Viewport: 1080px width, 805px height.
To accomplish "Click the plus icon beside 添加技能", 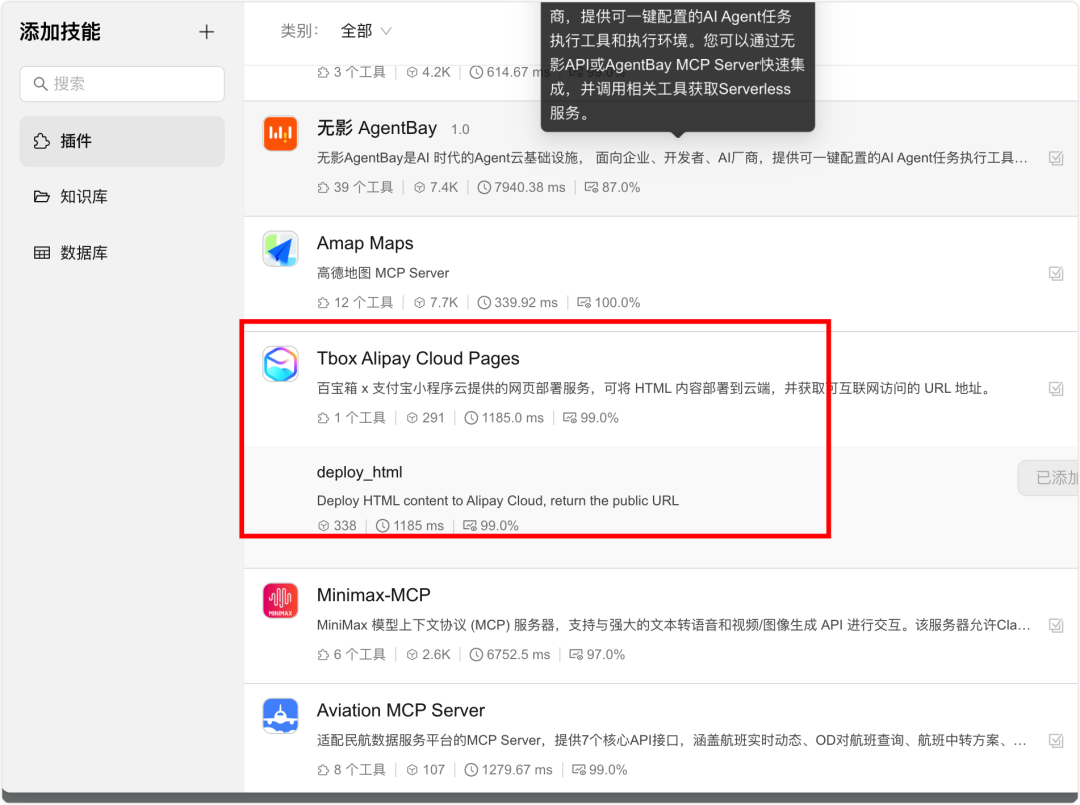I will click(x=206, y=32).
